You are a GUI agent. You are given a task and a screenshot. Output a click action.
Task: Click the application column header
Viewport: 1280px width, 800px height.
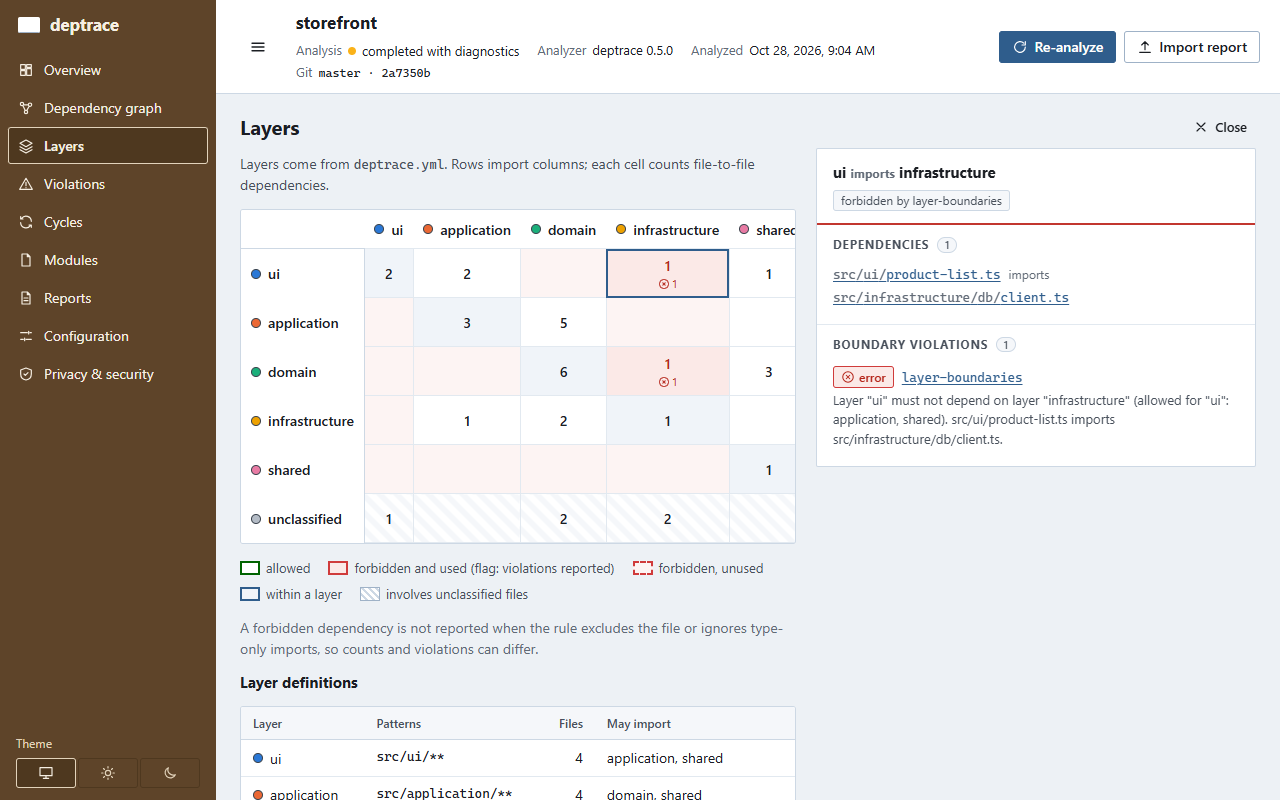pyautogui.click(x=467, y=229)
